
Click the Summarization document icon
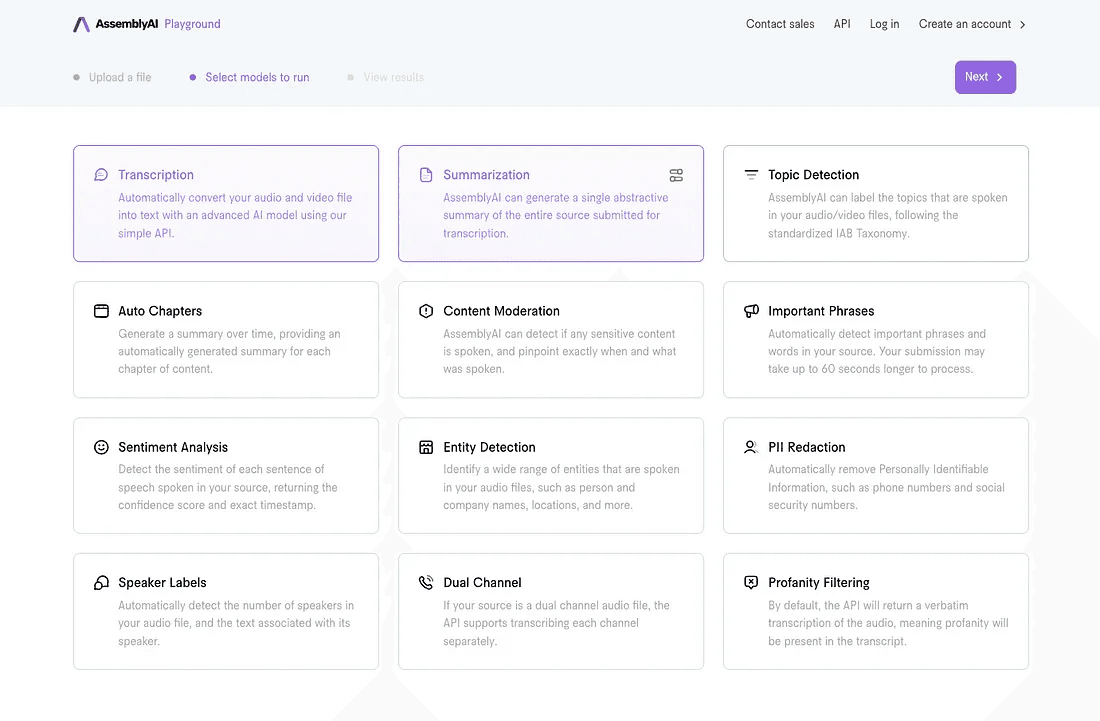tap(426, 175)
